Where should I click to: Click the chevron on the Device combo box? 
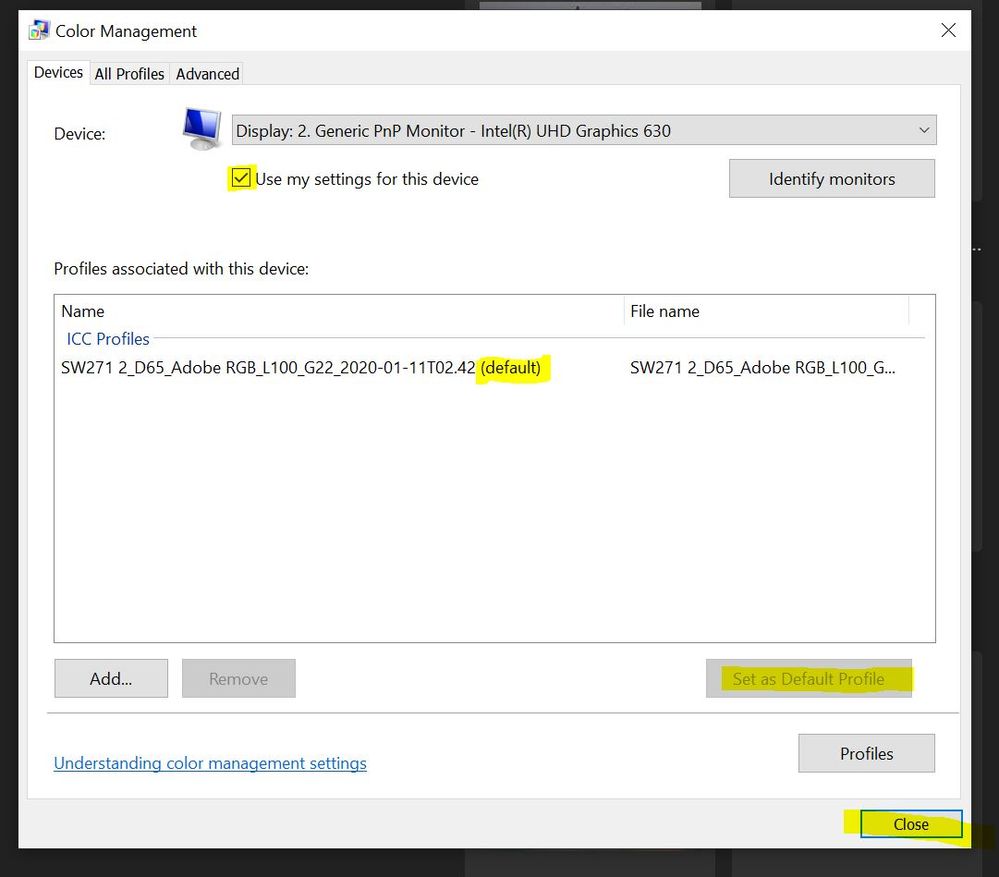click(922, 129)
